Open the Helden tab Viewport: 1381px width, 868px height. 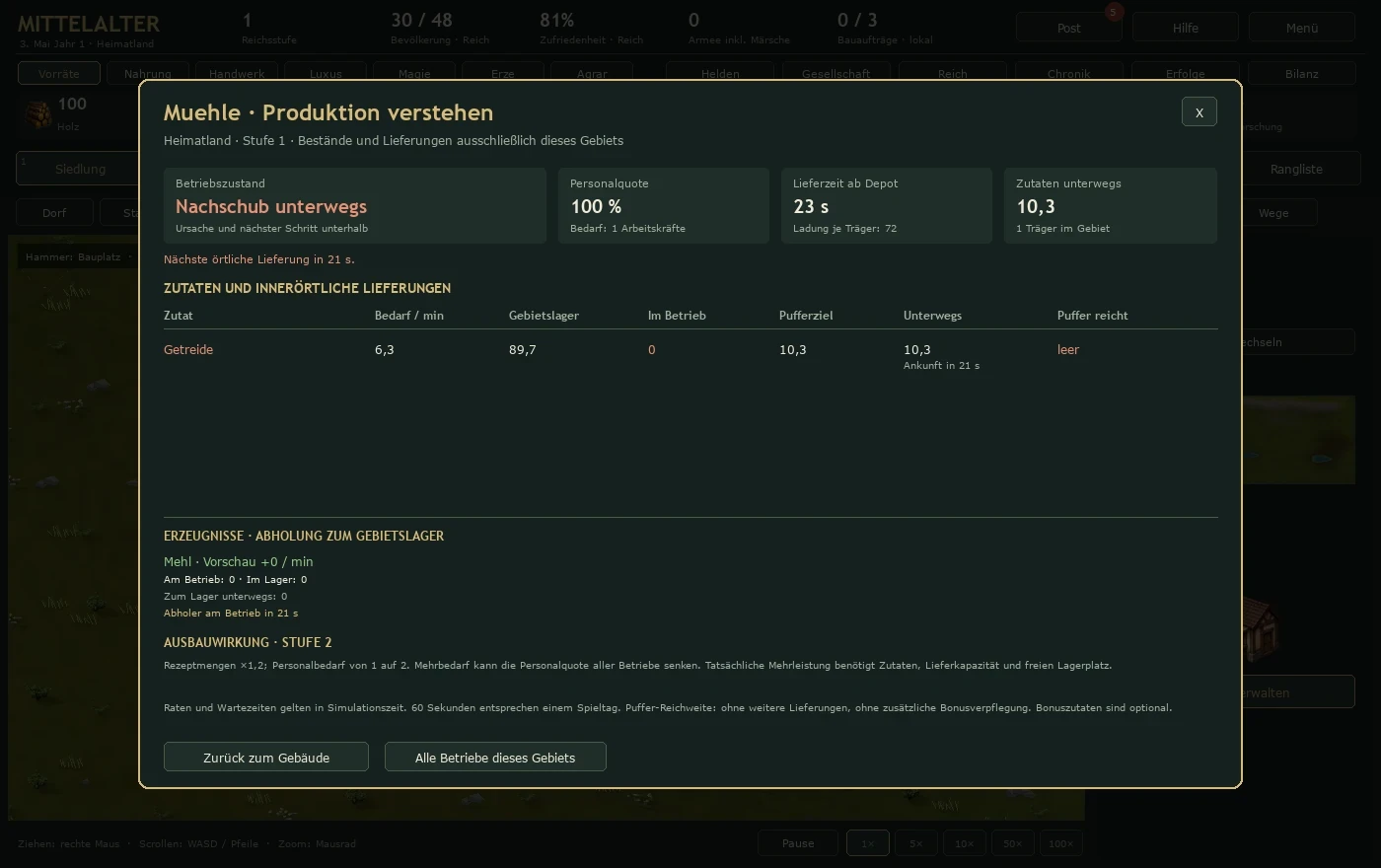[x=720, y=74]
